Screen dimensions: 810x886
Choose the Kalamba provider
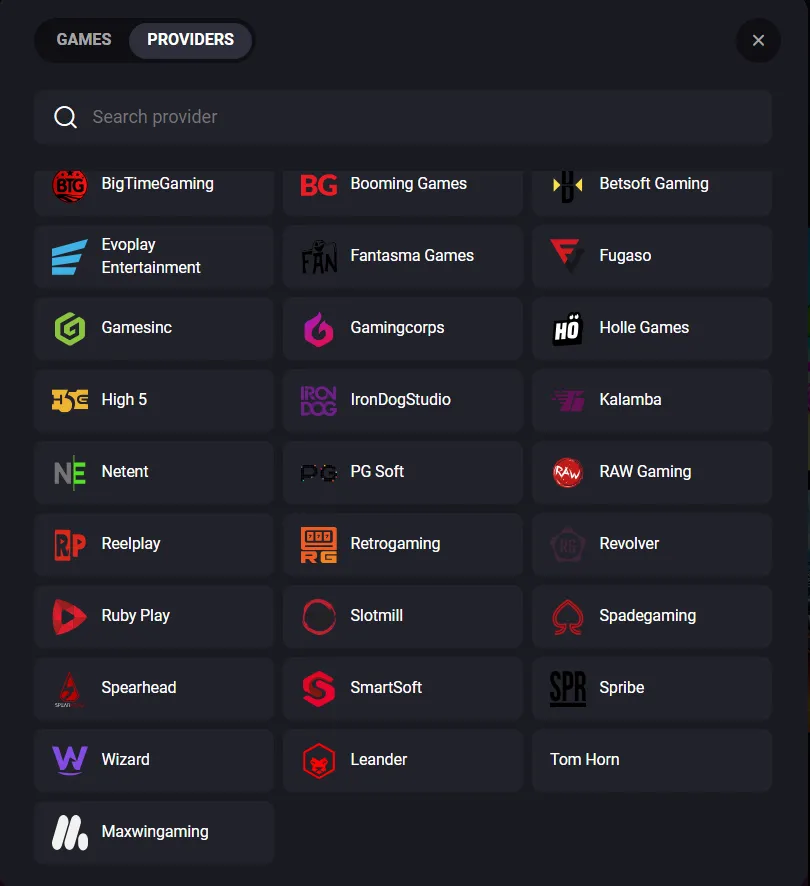click(x=651, y=400)
